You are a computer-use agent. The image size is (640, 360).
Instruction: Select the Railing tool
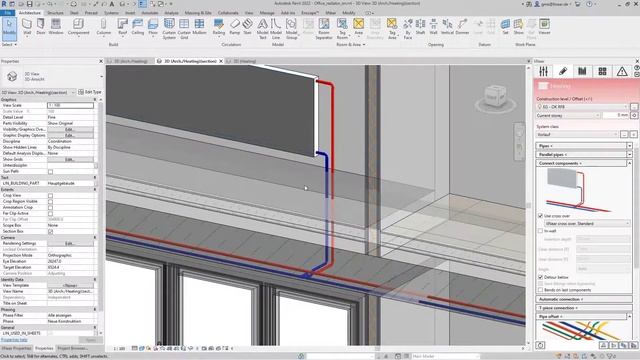click(219, 27)
